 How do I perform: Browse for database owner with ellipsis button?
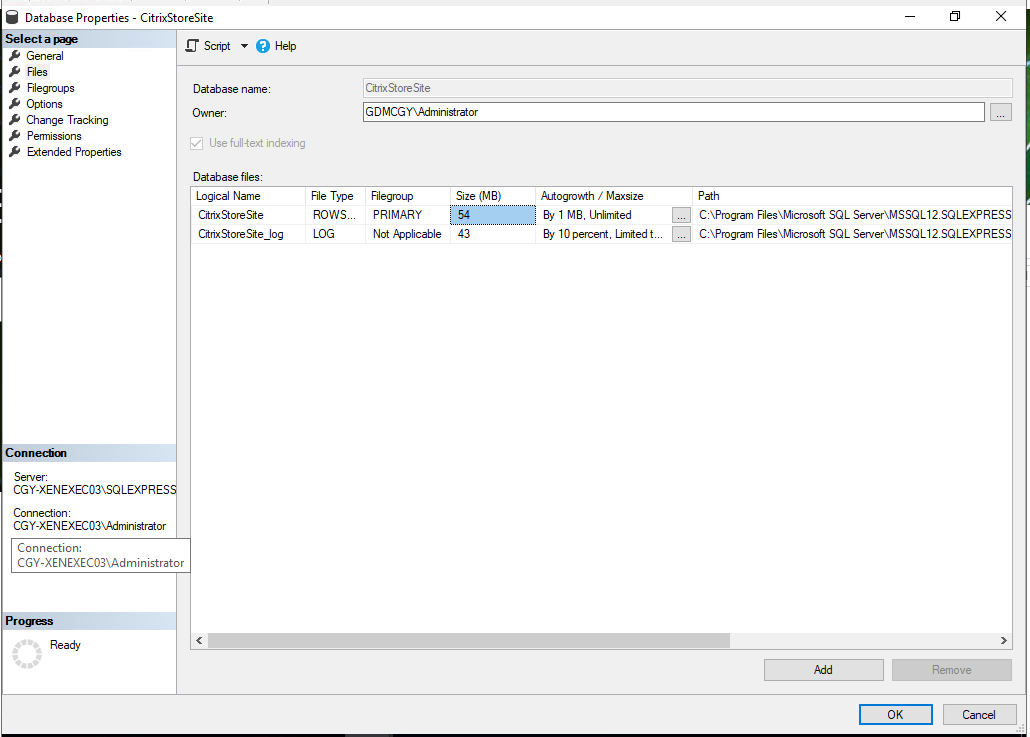point(1000,113)
